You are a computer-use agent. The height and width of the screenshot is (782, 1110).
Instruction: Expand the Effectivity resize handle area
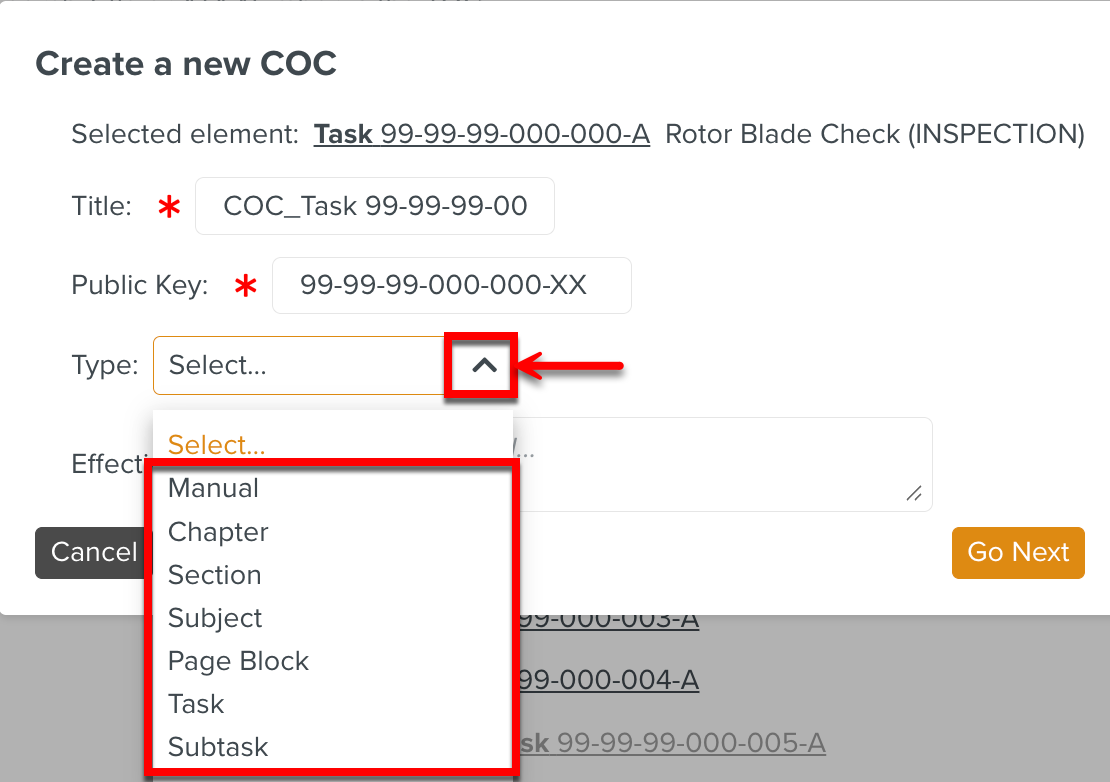[915, 493]
